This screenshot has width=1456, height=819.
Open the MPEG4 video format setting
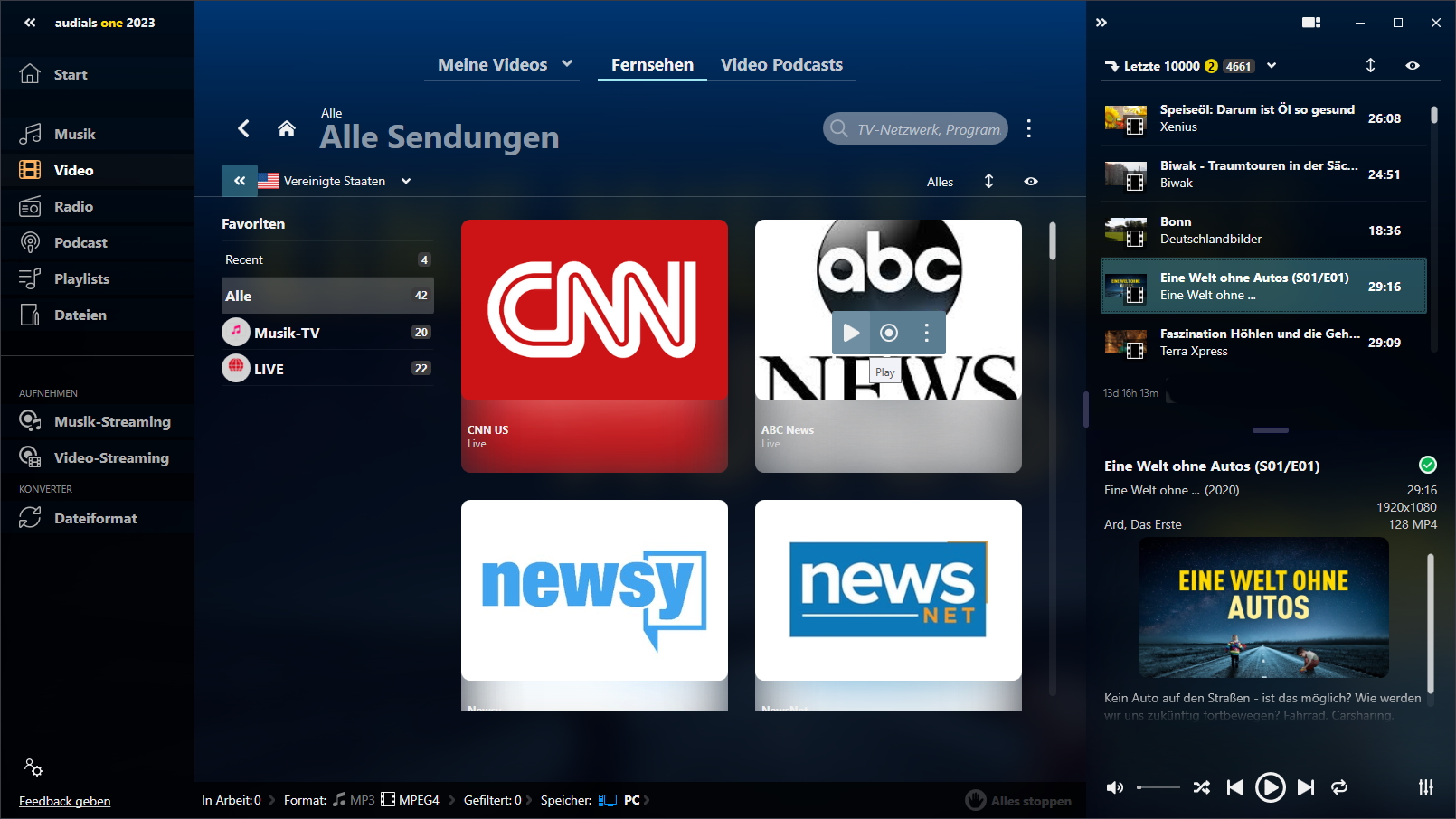click(x=410, y=800)
